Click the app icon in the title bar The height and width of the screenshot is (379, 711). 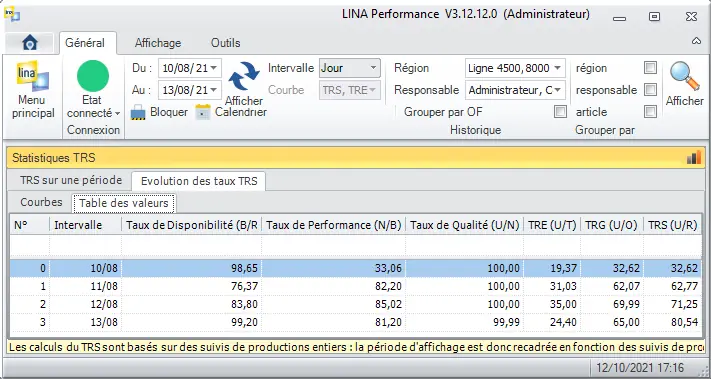[12, 14]
